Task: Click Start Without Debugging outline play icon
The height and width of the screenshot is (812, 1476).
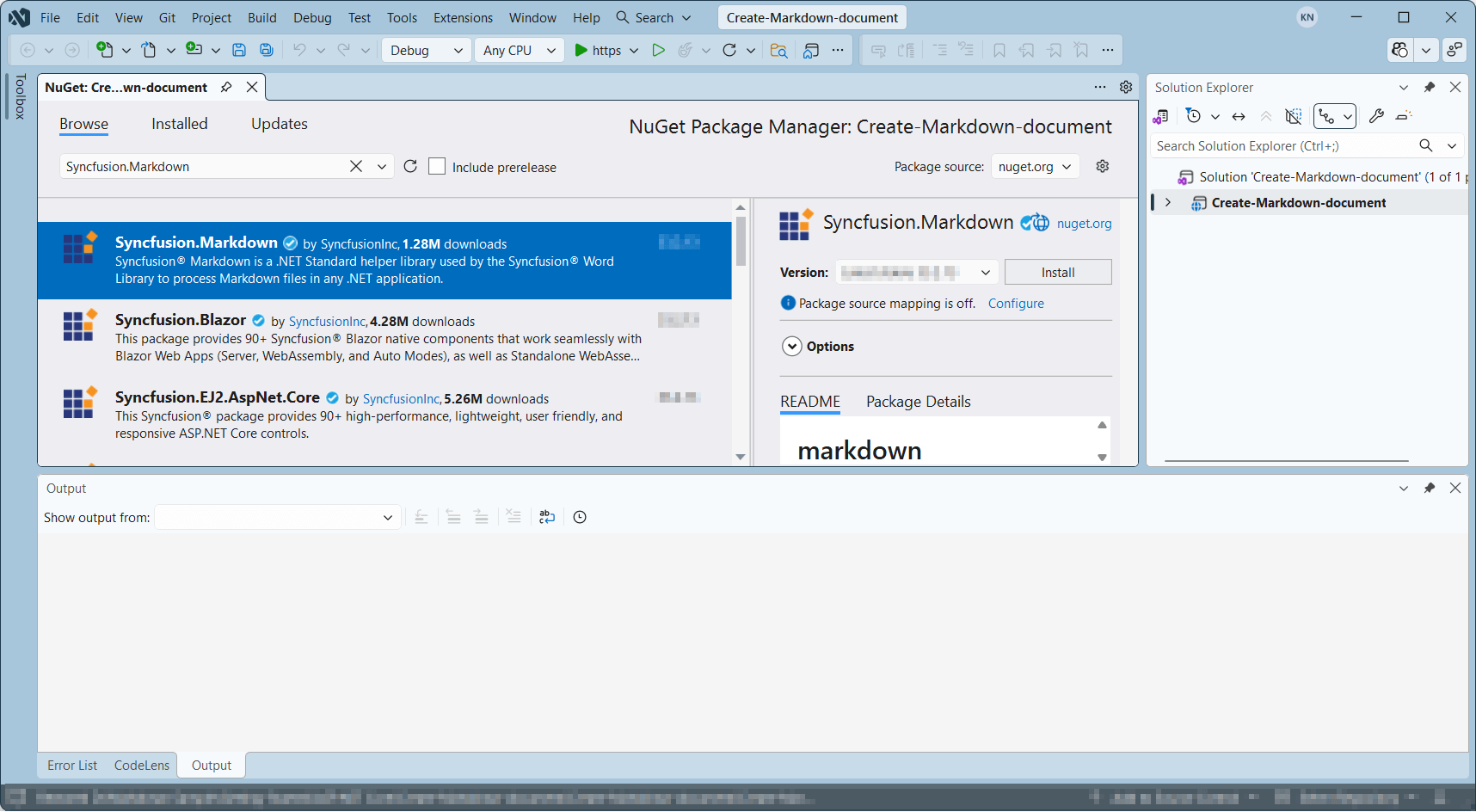Action: (x=658, y=50)
